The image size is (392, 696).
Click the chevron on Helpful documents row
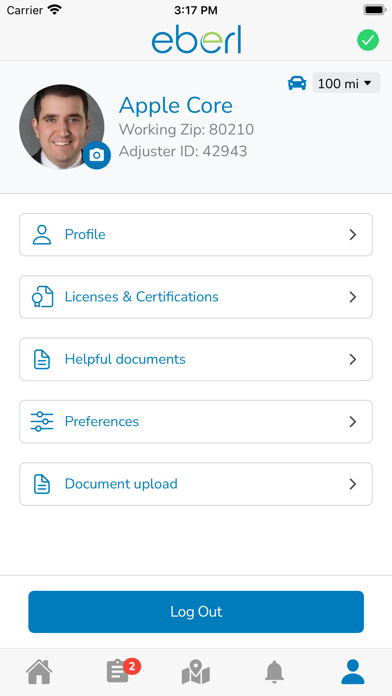coord(353,359)
